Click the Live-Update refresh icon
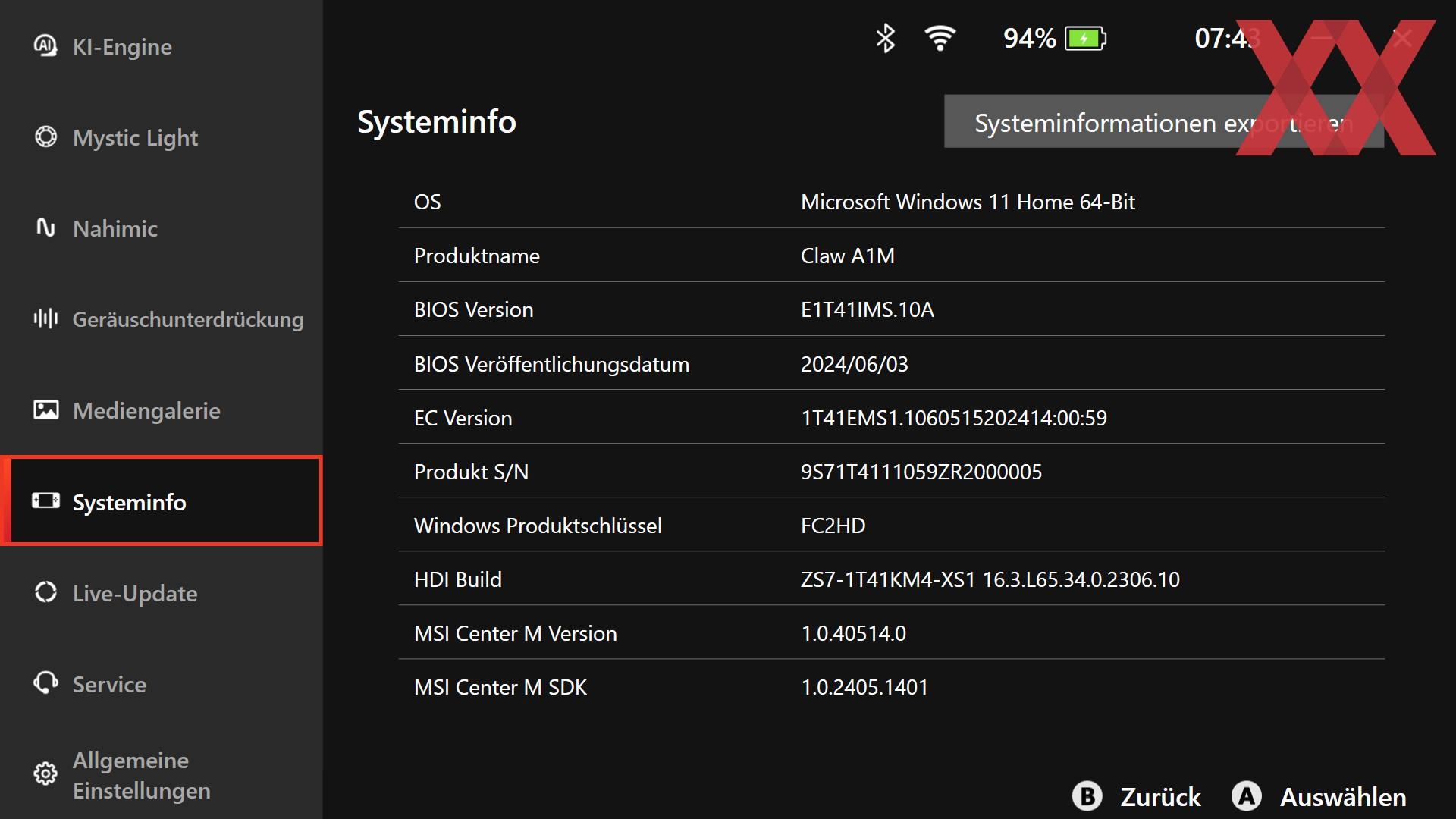1456x819 pixels. point(45,592)
